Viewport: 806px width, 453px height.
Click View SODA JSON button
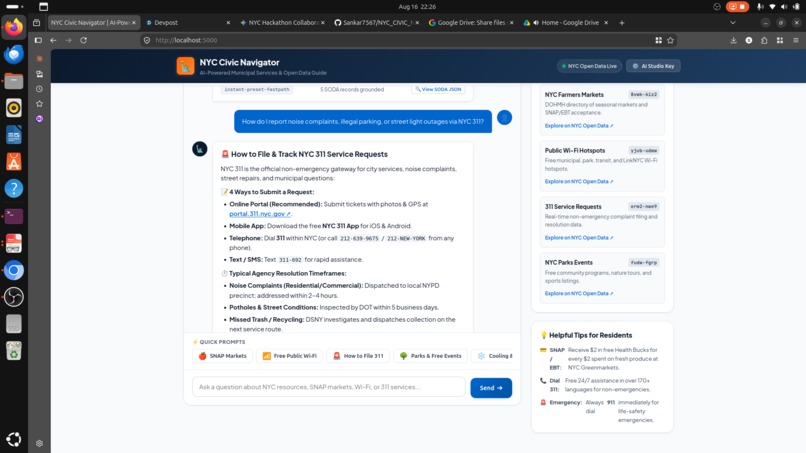[x=438, y=89]
